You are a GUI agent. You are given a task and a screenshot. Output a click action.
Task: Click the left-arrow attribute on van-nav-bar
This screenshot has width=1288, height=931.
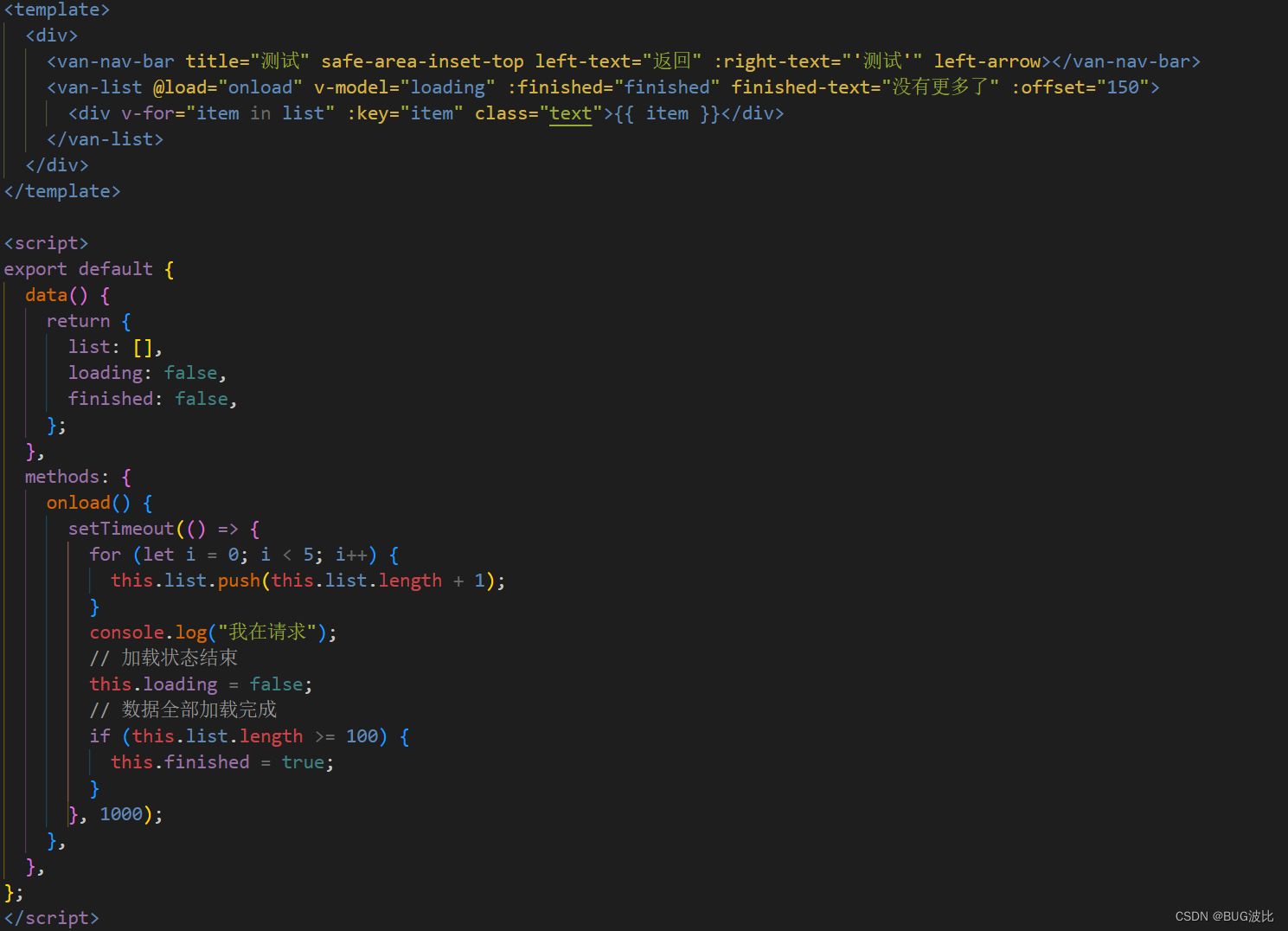coord(988,61)
